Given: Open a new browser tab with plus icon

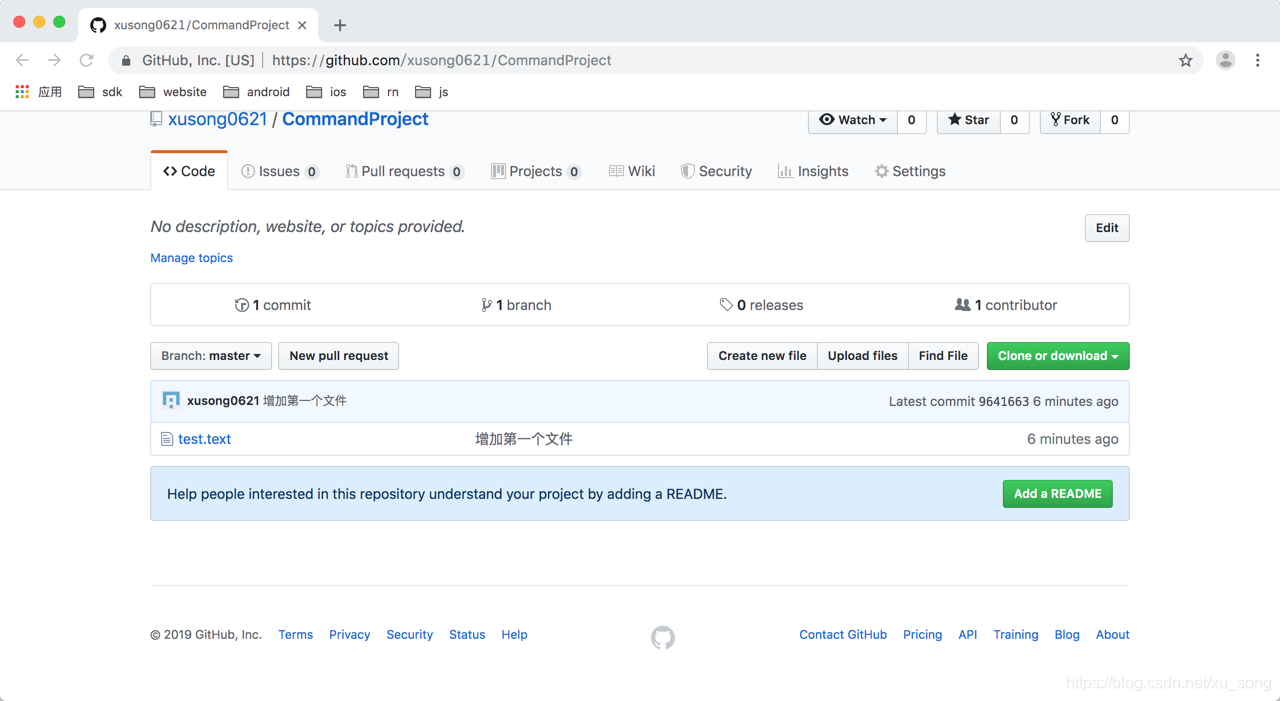Looking at the screenshot, I should click(340, 25).
